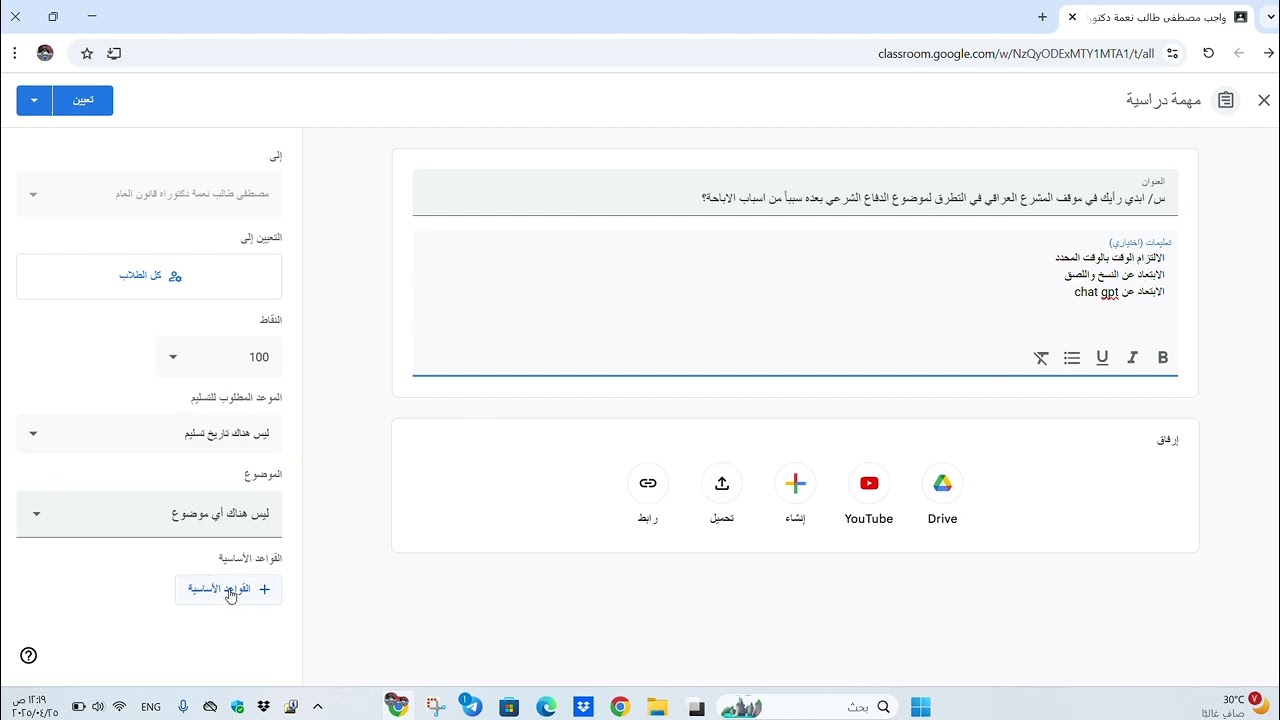The width and height of the screenshot is (1280, 720).
Task: Switch the ENG keyboard language indicator
Action: pos(151,707)
